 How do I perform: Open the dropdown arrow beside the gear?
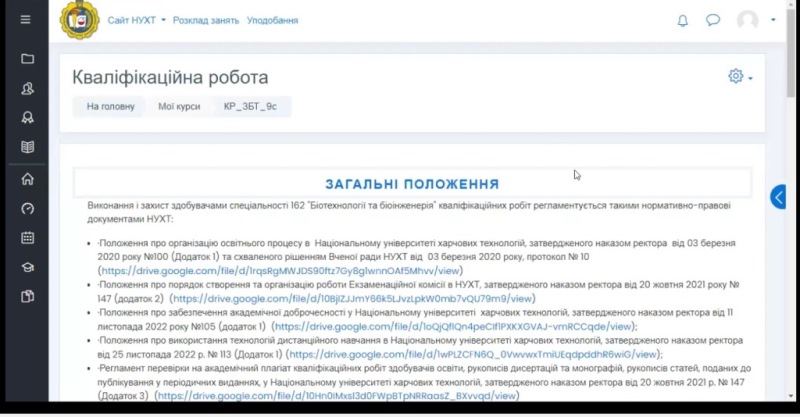[x=751, y=78]
